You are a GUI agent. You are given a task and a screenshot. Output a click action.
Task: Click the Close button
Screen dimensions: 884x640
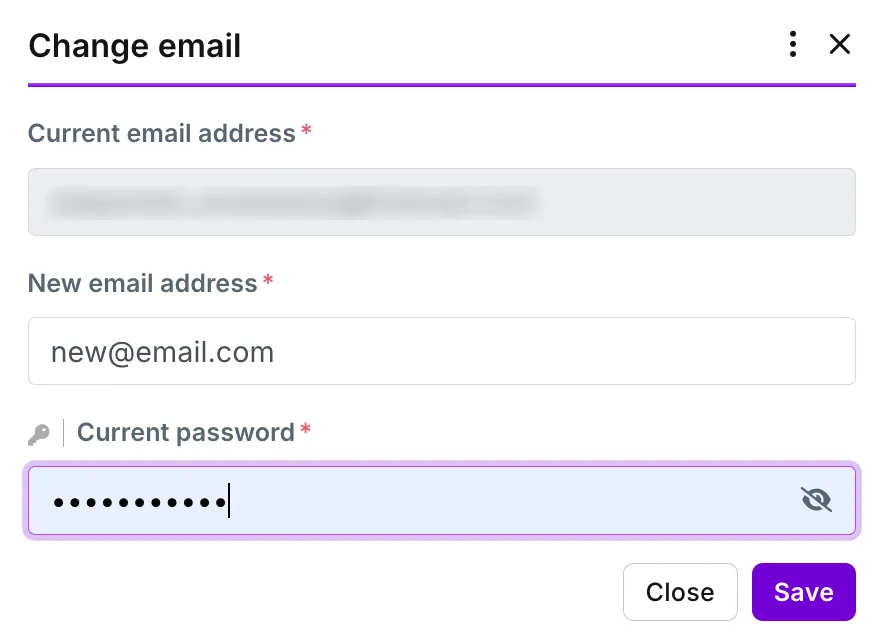pyautogui.click(x=680, y=592)
